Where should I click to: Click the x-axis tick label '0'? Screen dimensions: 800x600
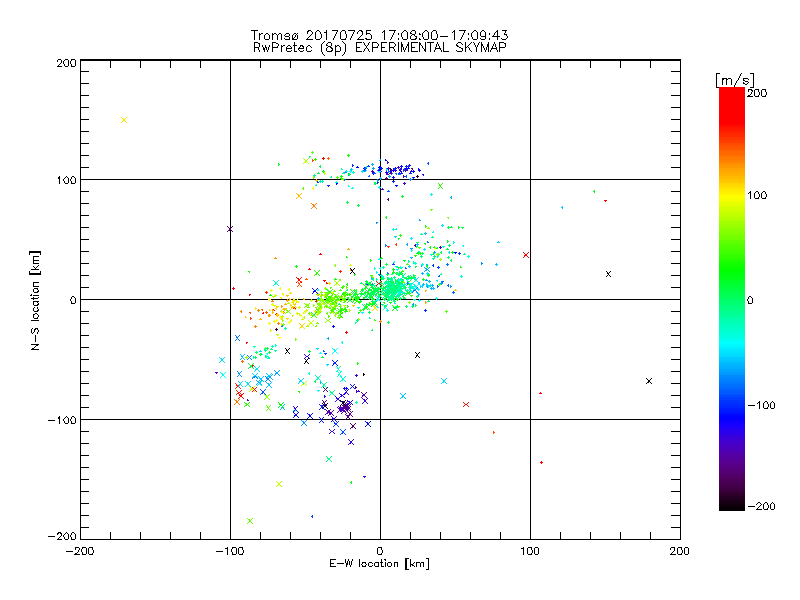[380, 551]
